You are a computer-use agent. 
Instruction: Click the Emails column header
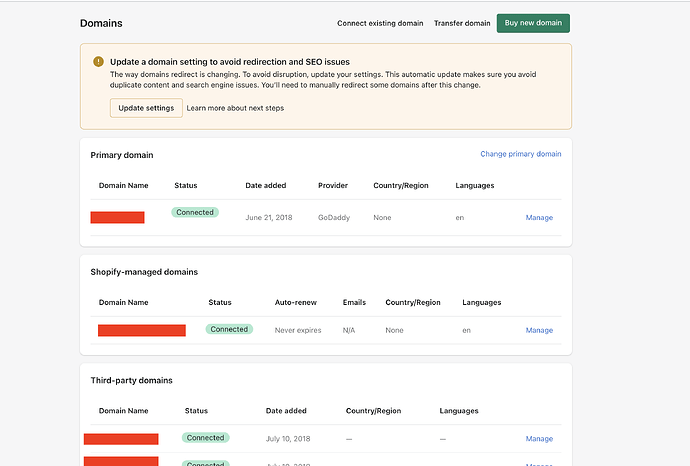pyautogui.click(x=354, y=302)
